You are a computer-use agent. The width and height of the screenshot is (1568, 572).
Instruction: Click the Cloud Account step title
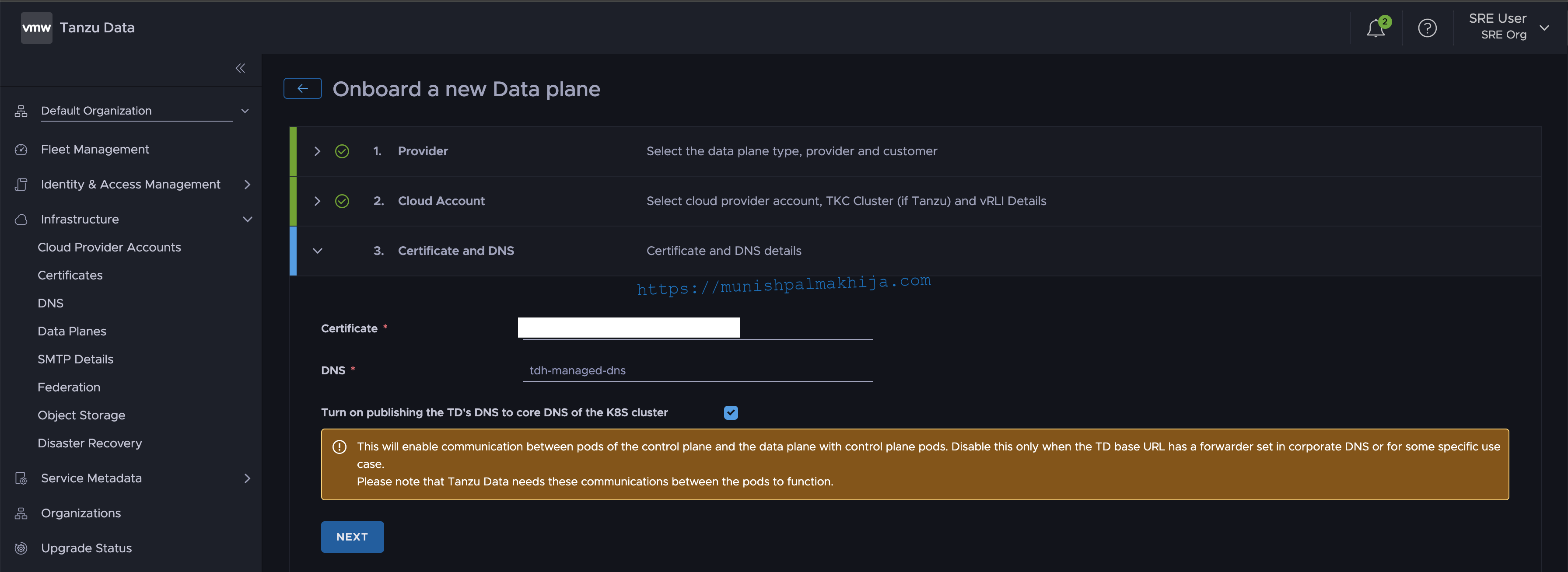(x=441, y=202)
